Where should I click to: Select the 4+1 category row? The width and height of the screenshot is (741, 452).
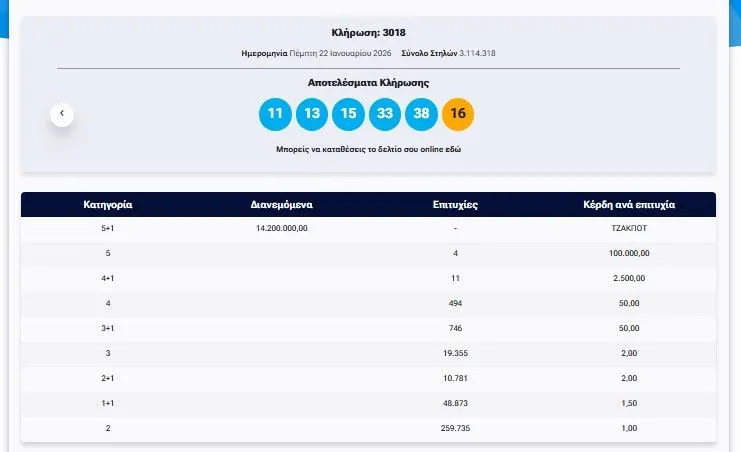107,278
